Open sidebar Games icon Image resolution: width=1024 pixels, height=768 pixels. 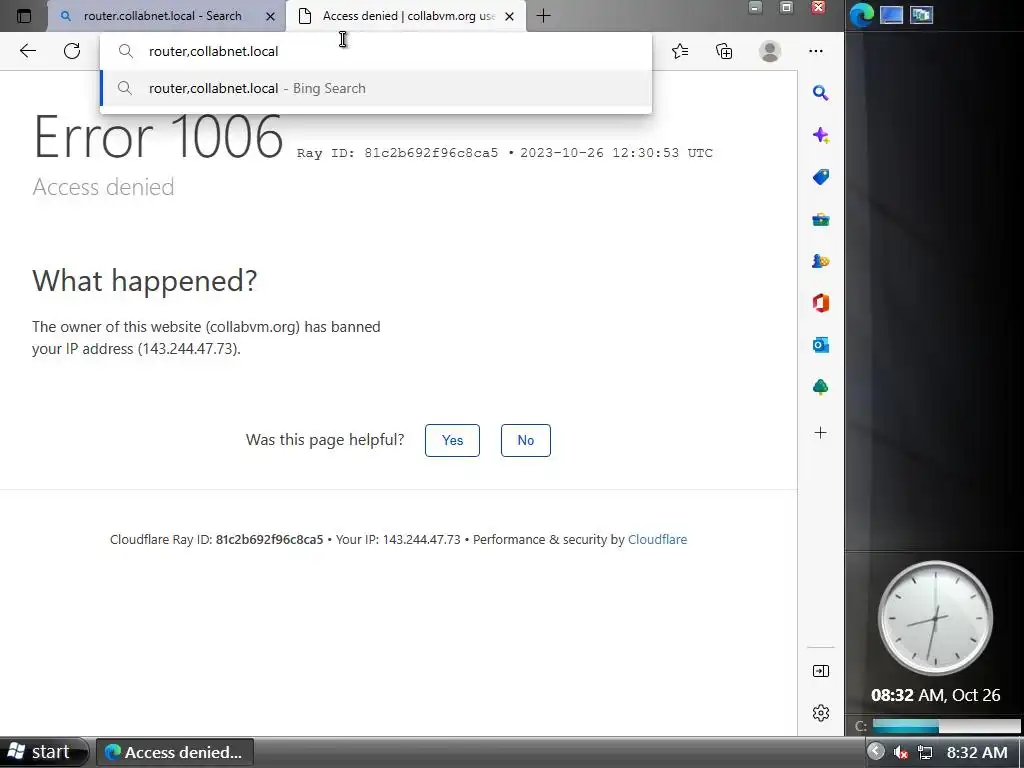(821, 261)
